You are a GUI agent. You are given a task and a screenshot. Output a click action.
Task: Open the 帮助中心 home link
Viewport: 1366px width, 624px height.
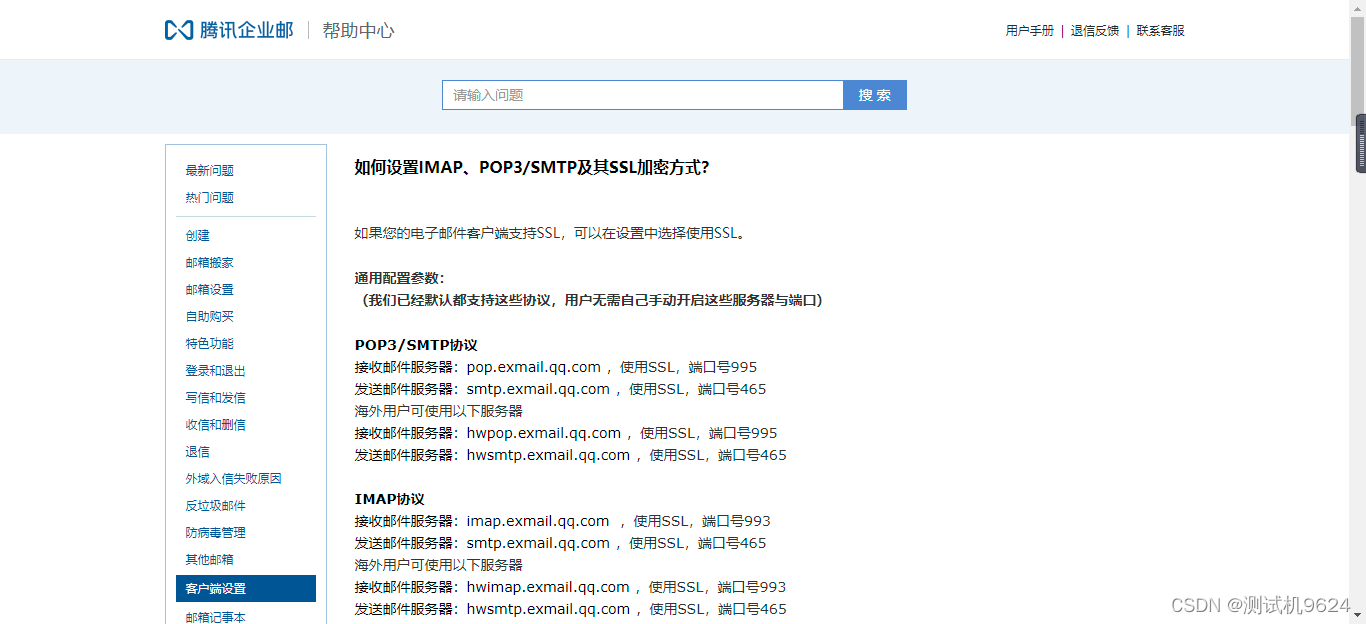(x=358, y=30)
